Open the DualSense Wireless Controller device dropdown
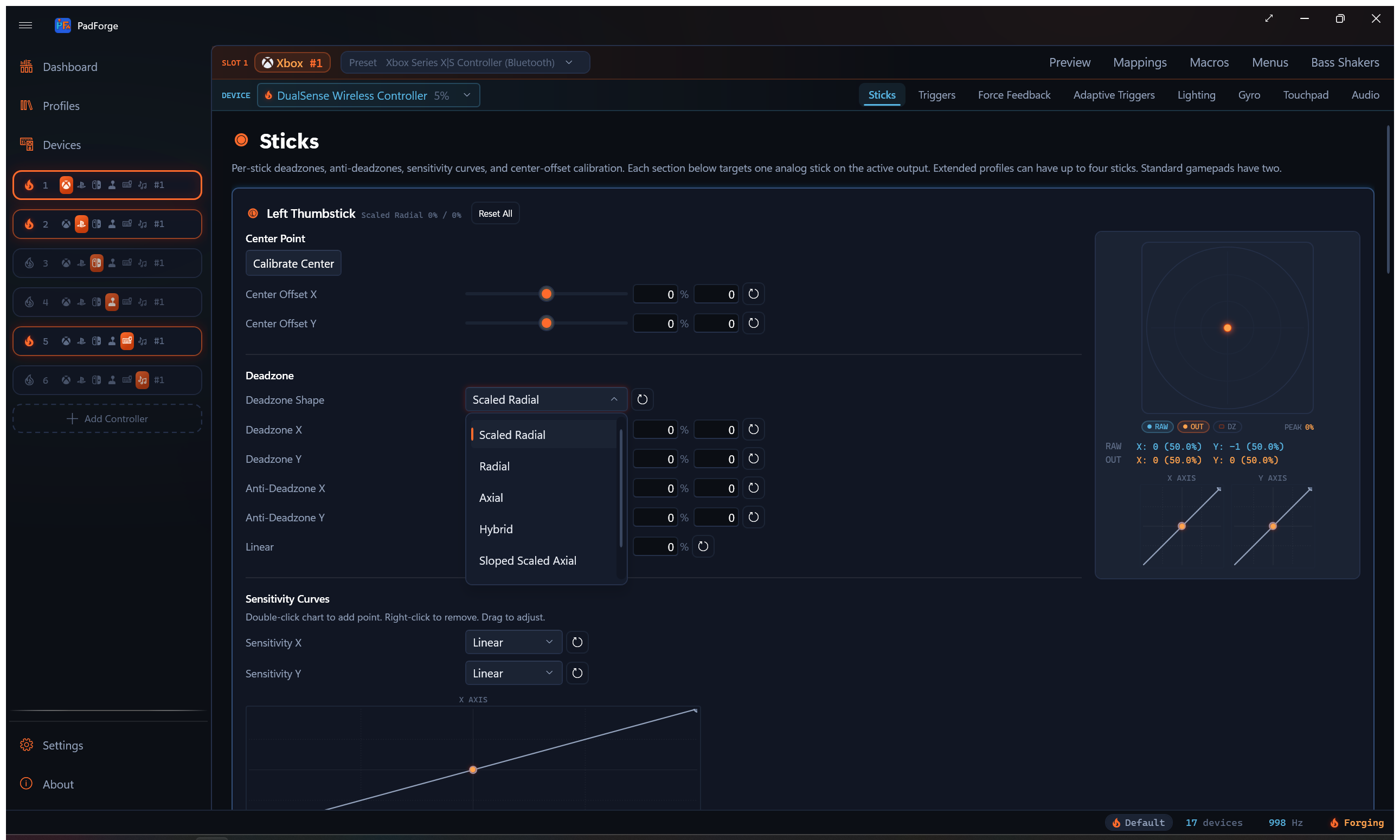The width and height of the screenshot is (1400, 840). (368, 95)
